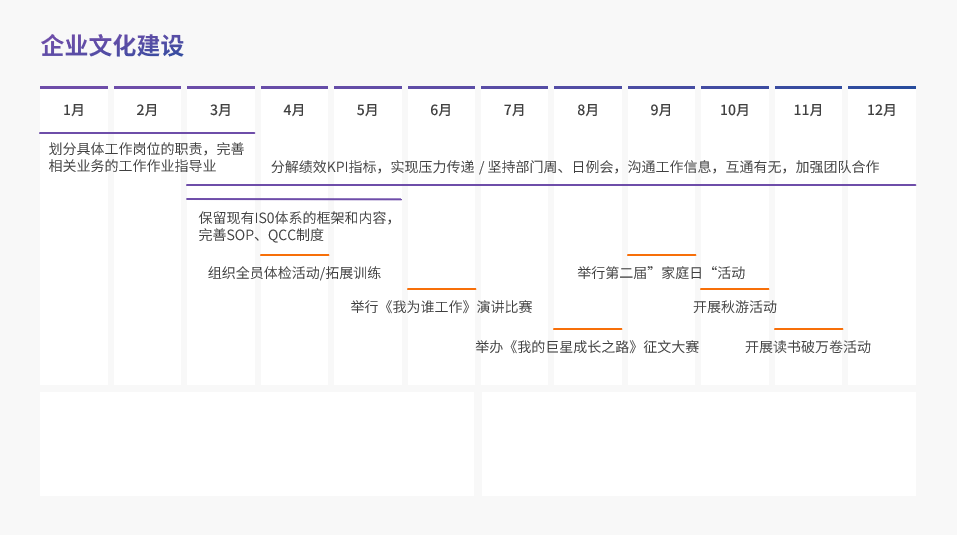Select text 开展读书破万卷活动

coord(808,347)
